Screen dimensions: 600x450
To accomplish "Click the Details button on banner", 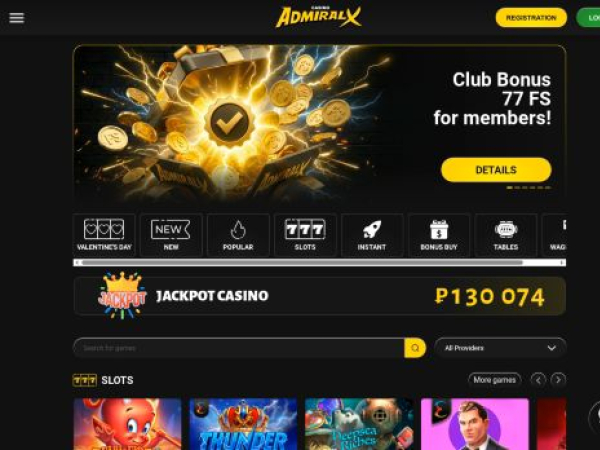I will [496, 170].
